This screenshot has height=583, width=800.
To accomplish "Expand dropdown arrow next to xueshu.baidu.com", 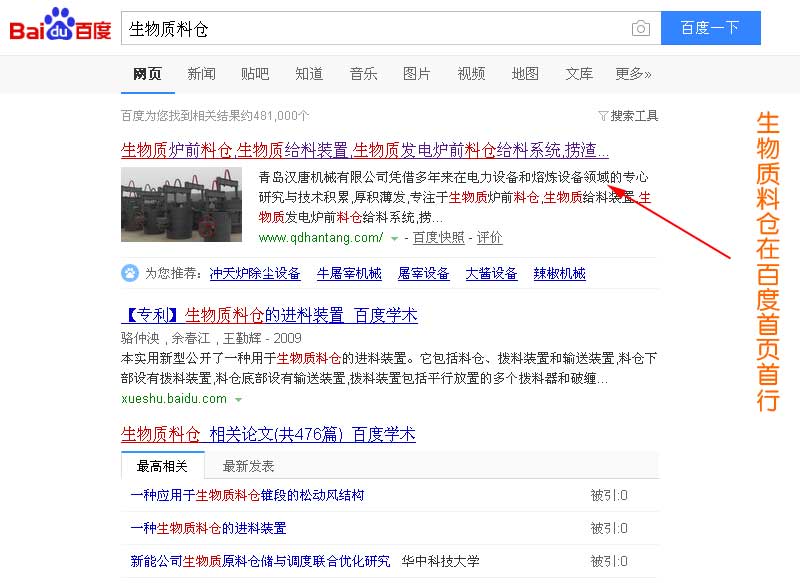I will pyautogui.click(x=238, y=400).
